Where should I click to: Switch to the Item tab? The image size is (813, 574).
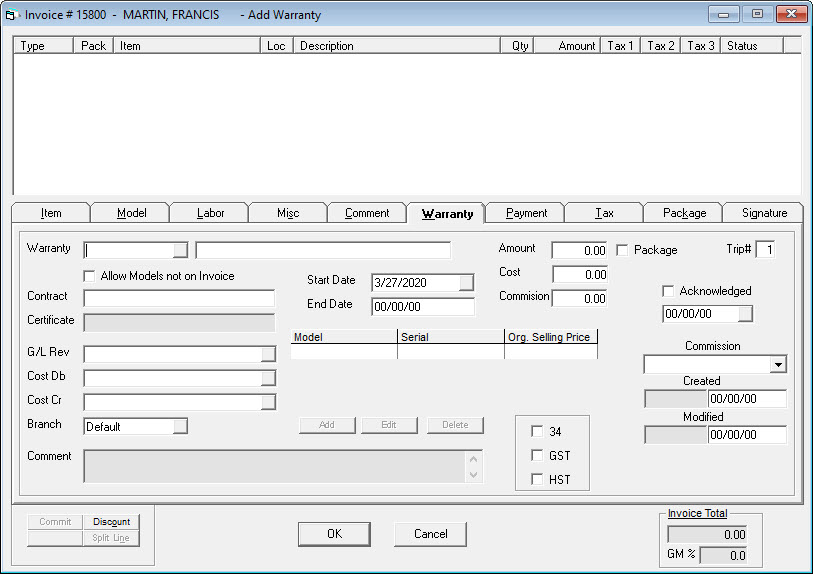coord(51,213)
